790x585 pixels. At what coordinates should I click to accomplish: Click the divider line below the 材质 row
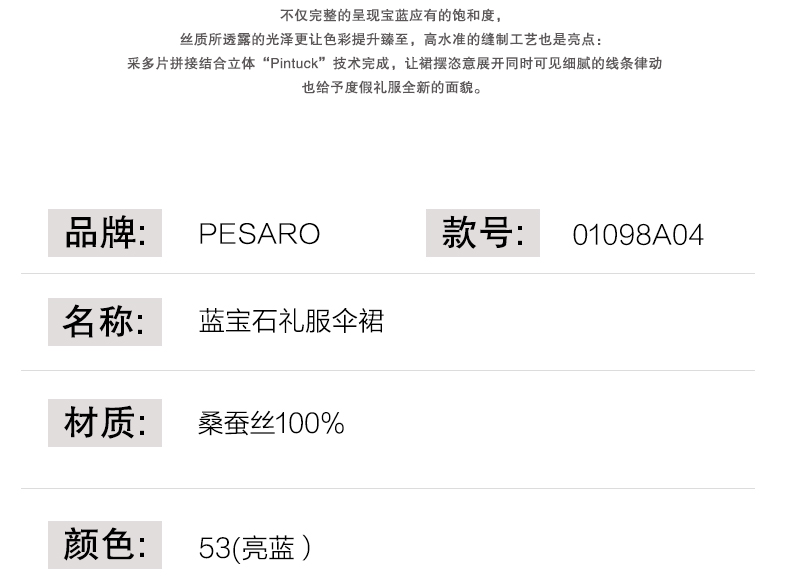pos(388,488)
